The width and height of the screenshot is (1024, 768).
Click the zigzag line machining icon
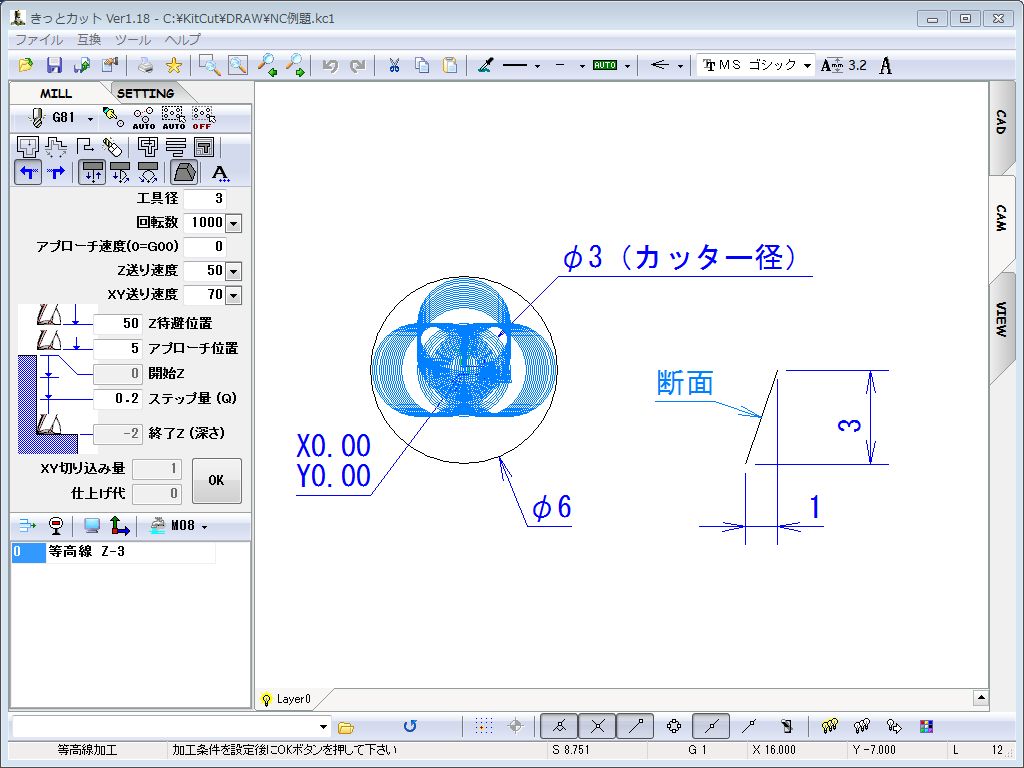click(176, 147)
